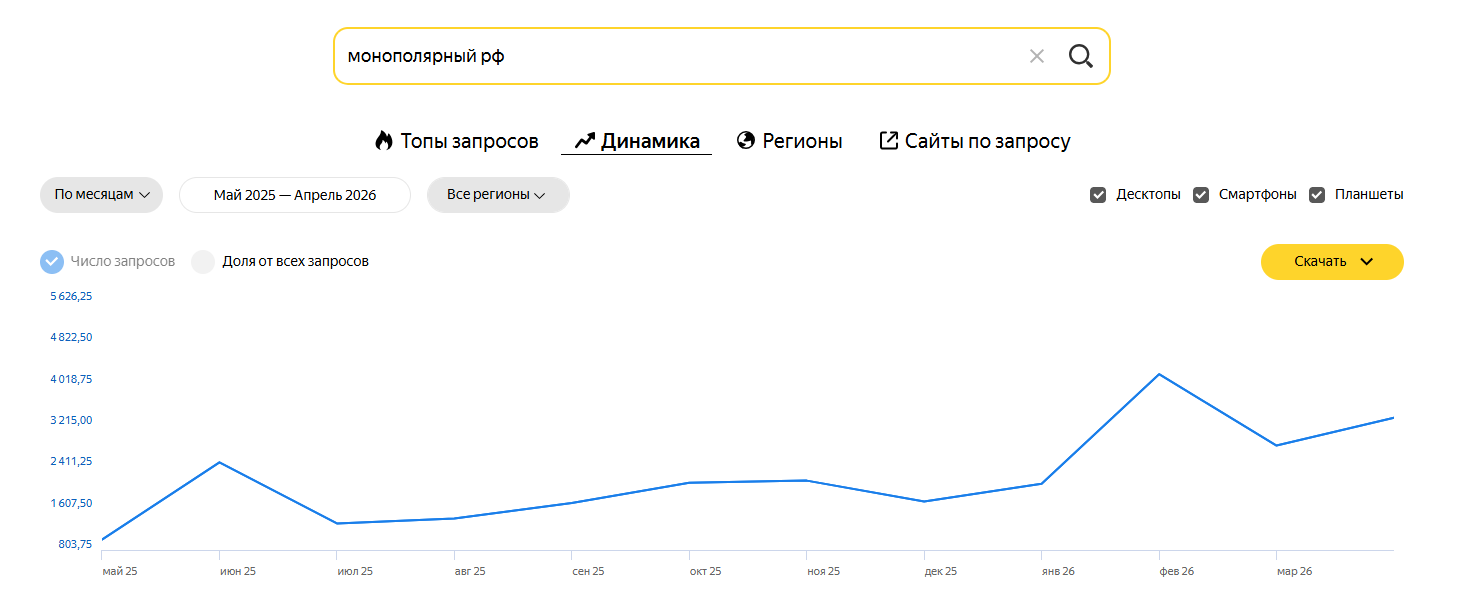
Task: Click the trend arrow icon beside Динамика
Action: coord(585,141)
